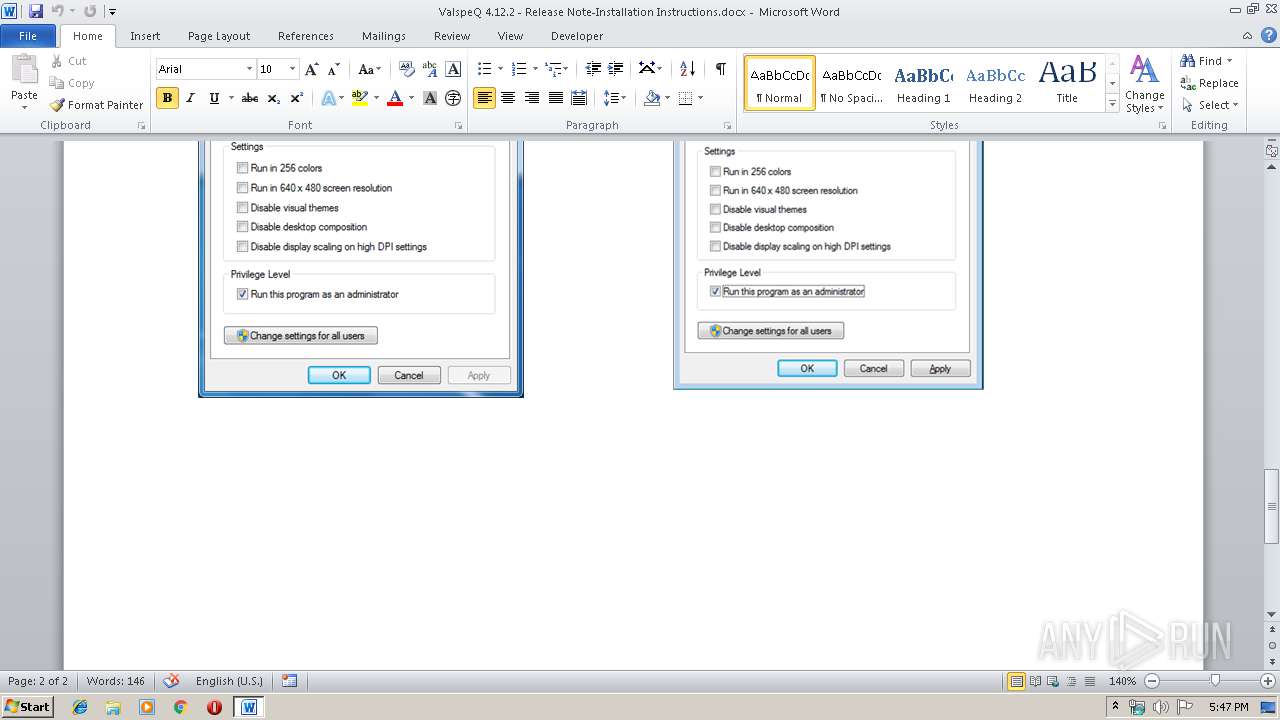Open the Change Case dropdown

point(368,69)
